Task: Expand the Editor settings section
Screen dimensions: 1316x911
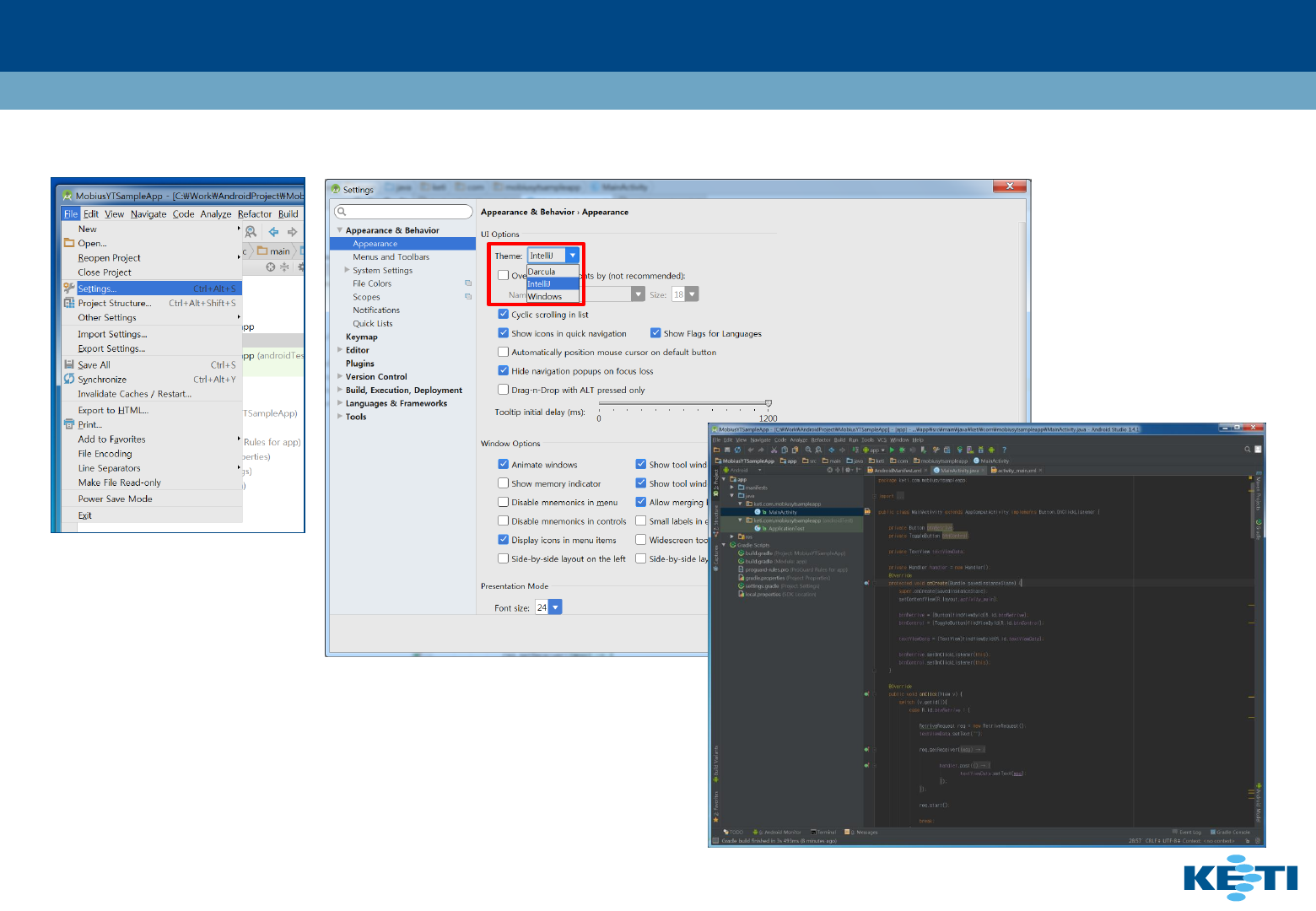Action: point(340,350)
